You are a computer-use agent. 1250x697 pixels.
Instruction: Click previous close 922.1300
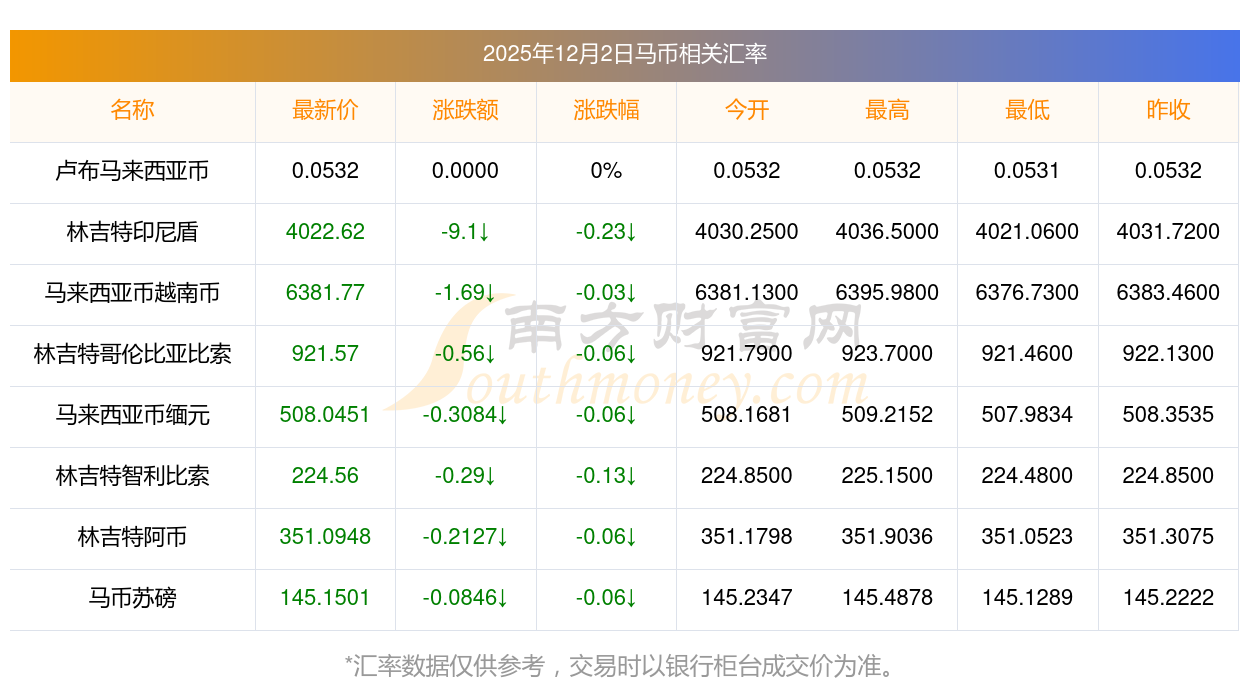tap(1168, 354)
